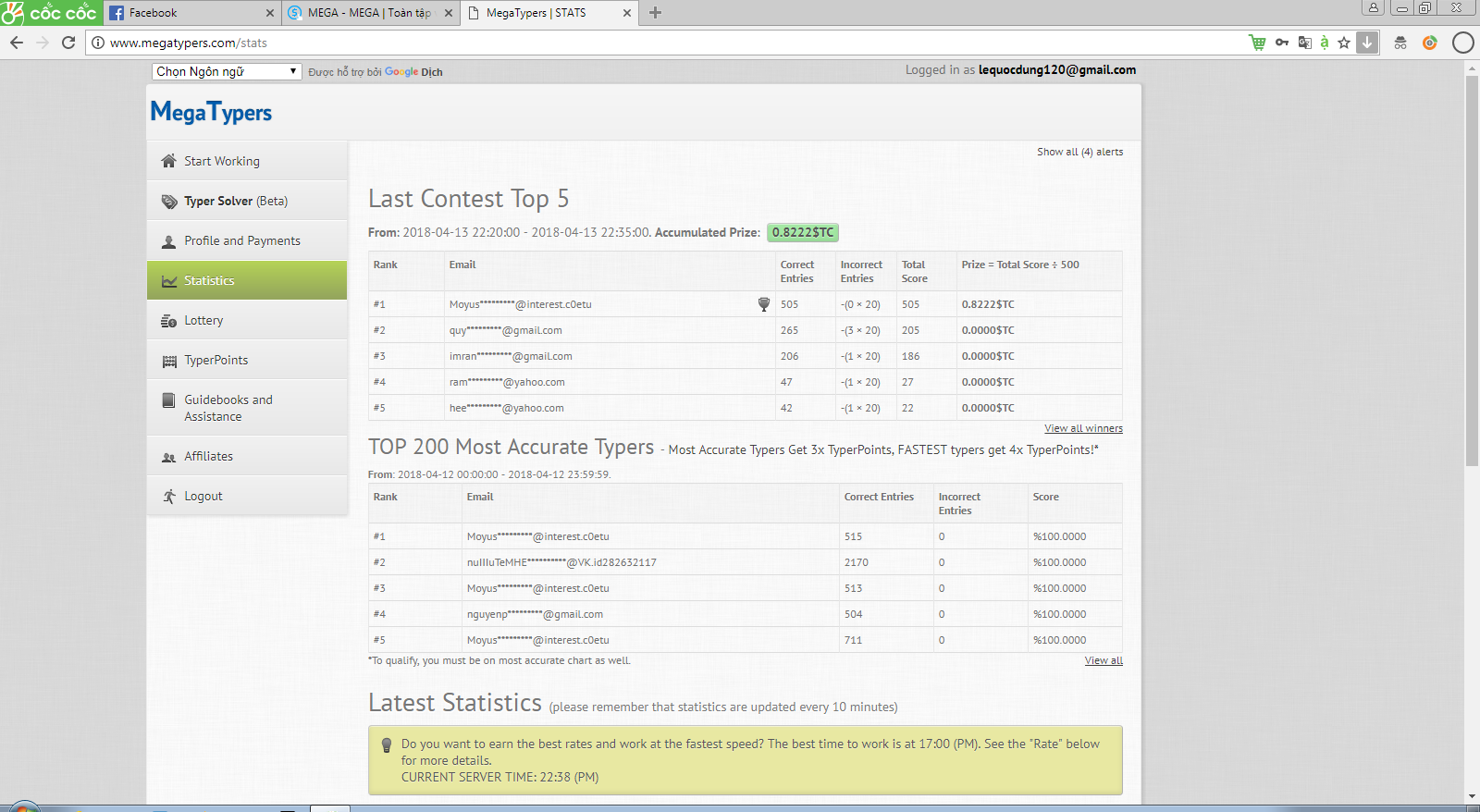Click the page scrollbar down arrow
The width and height of the screenshot is (1480, 812).
(1472, 796)
